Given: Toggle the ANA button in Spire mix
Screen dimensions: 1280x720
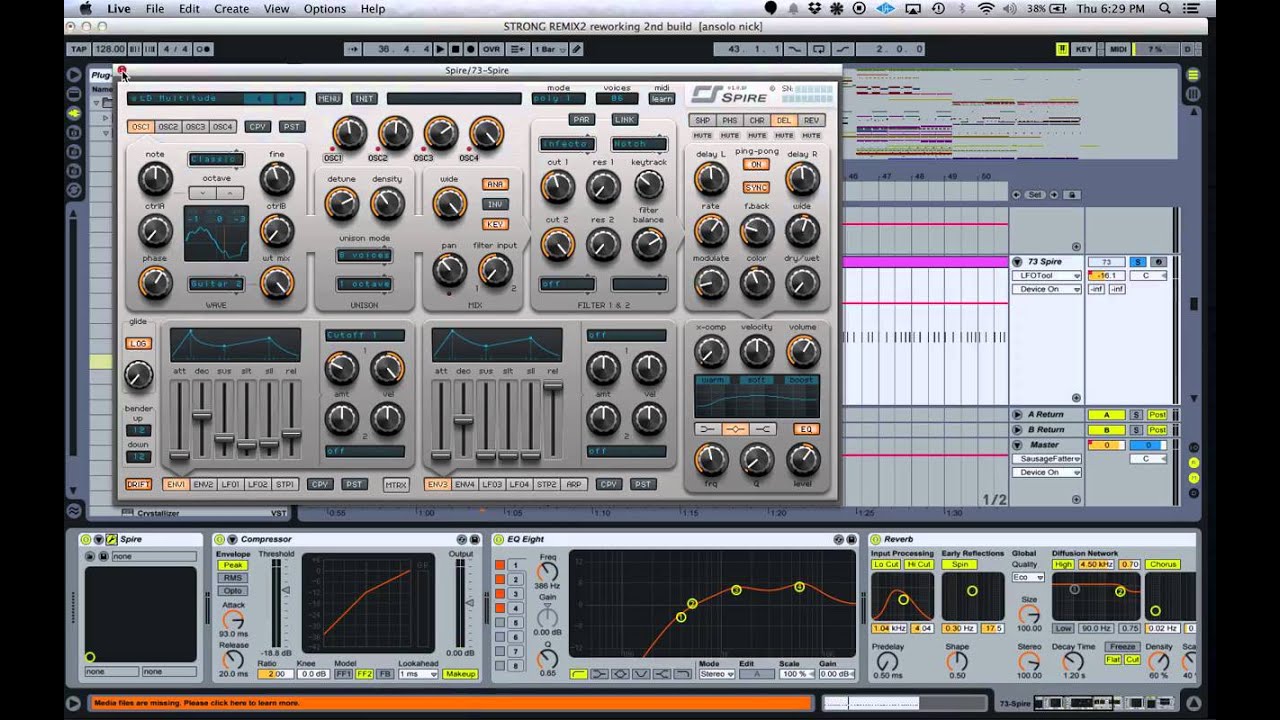Looking at the screenshot, I should pyautogui.click(x=494, y=184).
